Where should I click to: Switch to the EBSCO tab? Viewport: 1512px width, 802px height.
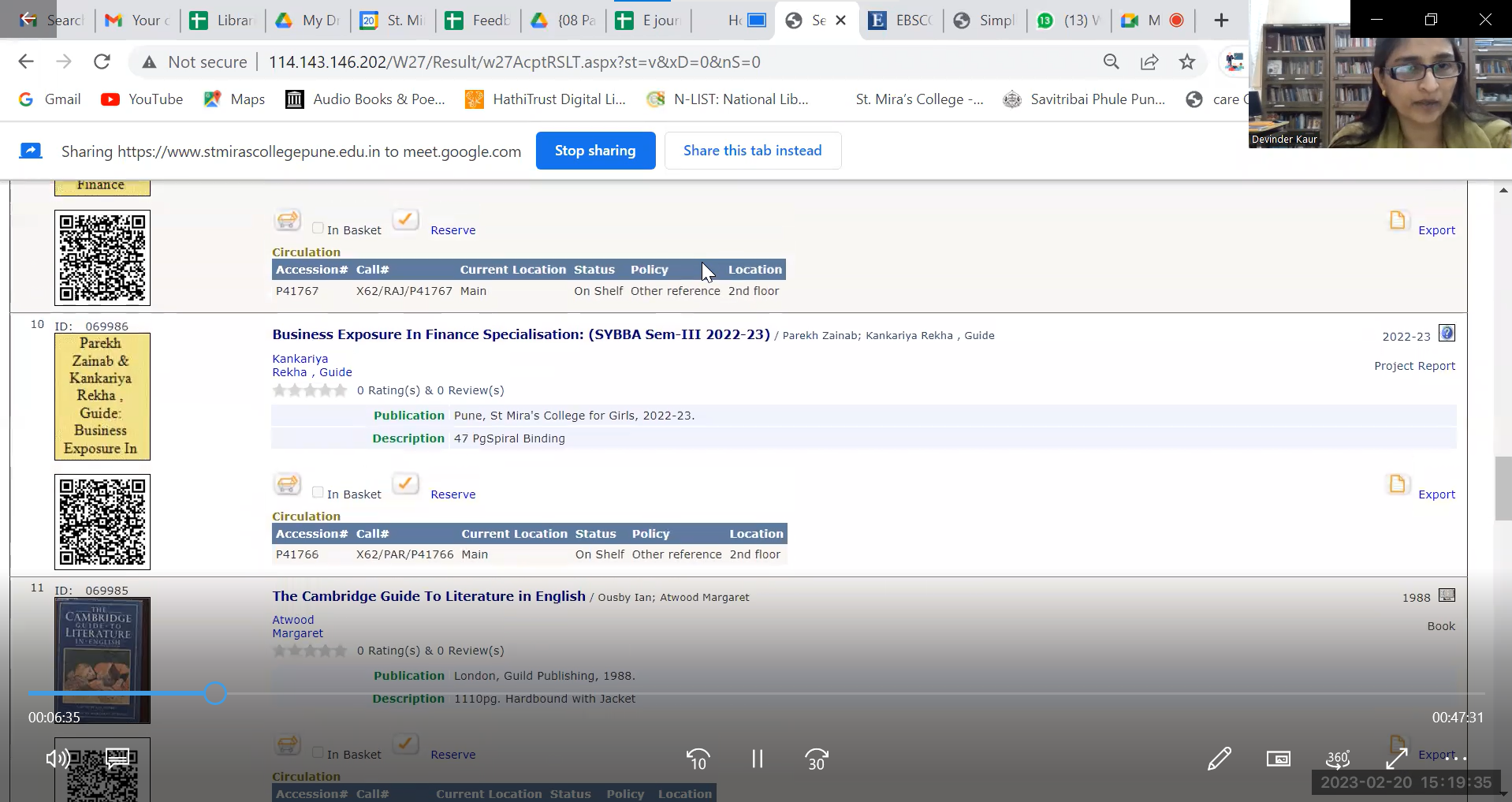[x=903, y=21]
